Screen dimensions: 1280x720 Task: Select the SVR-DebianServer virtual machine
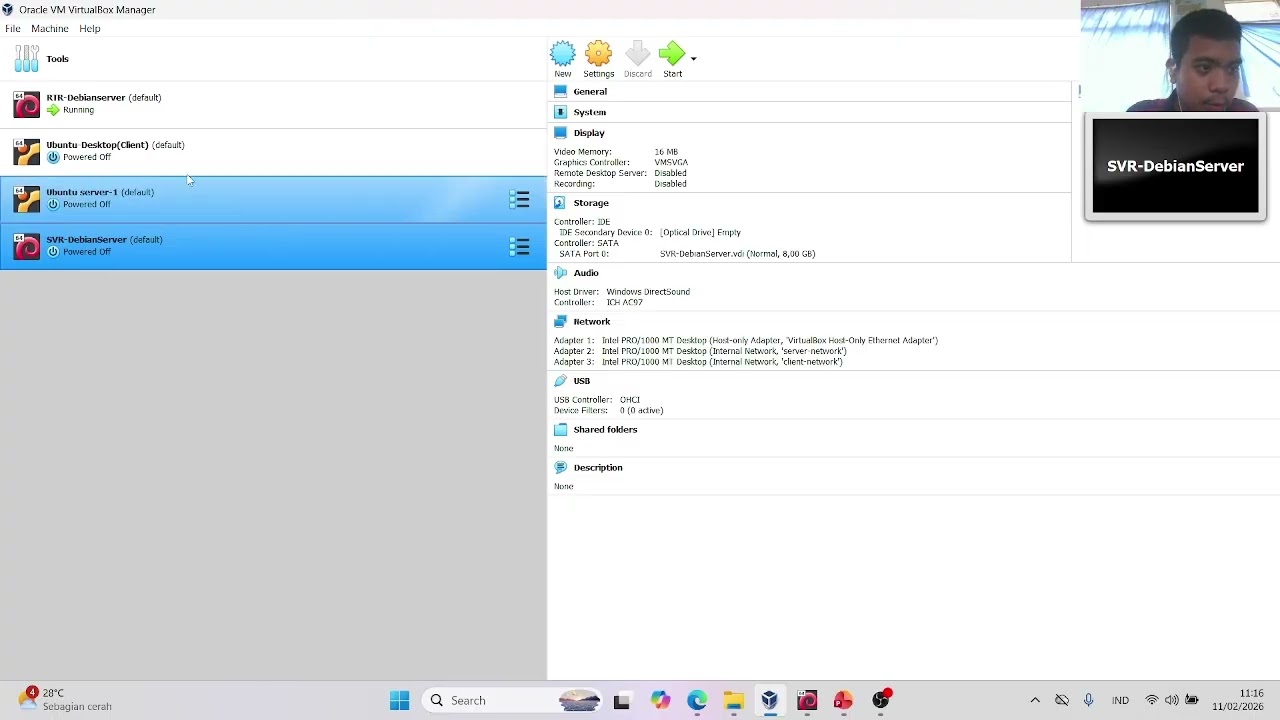273,245
